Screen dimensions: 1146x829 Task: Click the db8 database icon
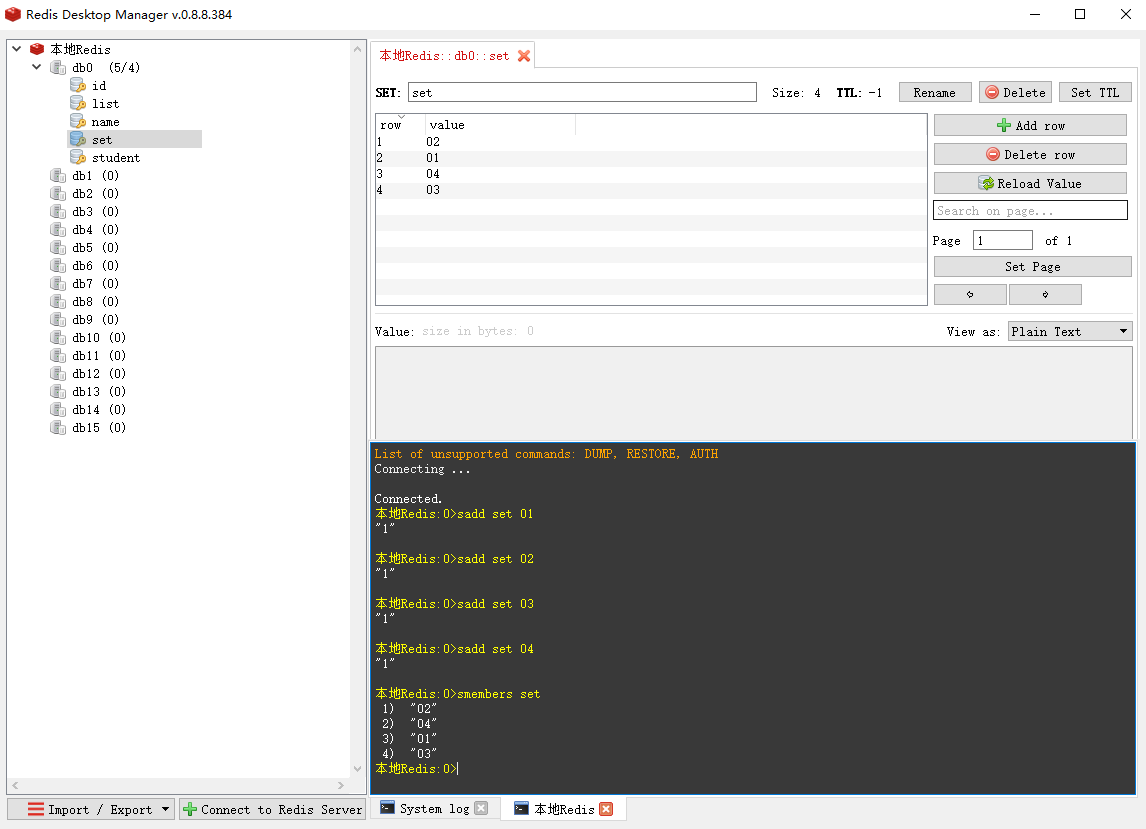tap(58, 301)
